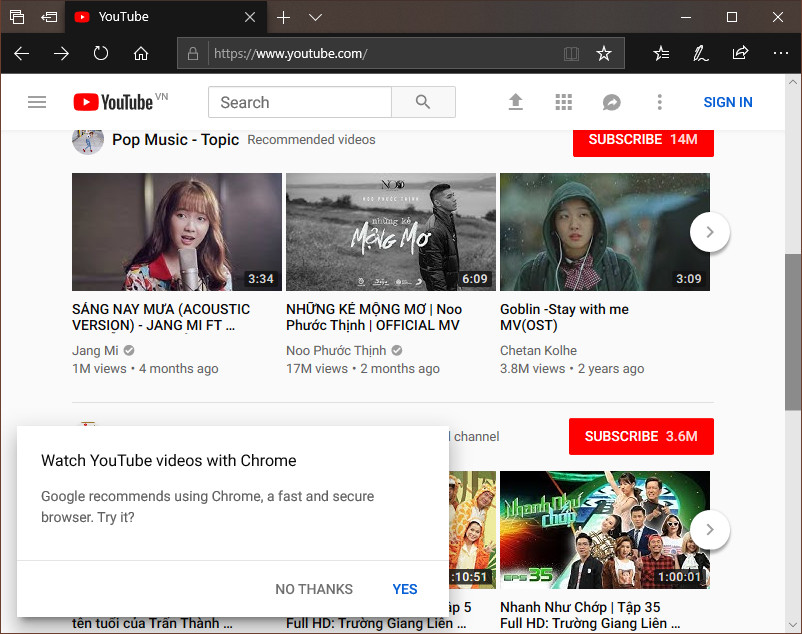The image size is (802, 634).
Task: Open the messages share bubble icon
Action: (x=612, y=102)
